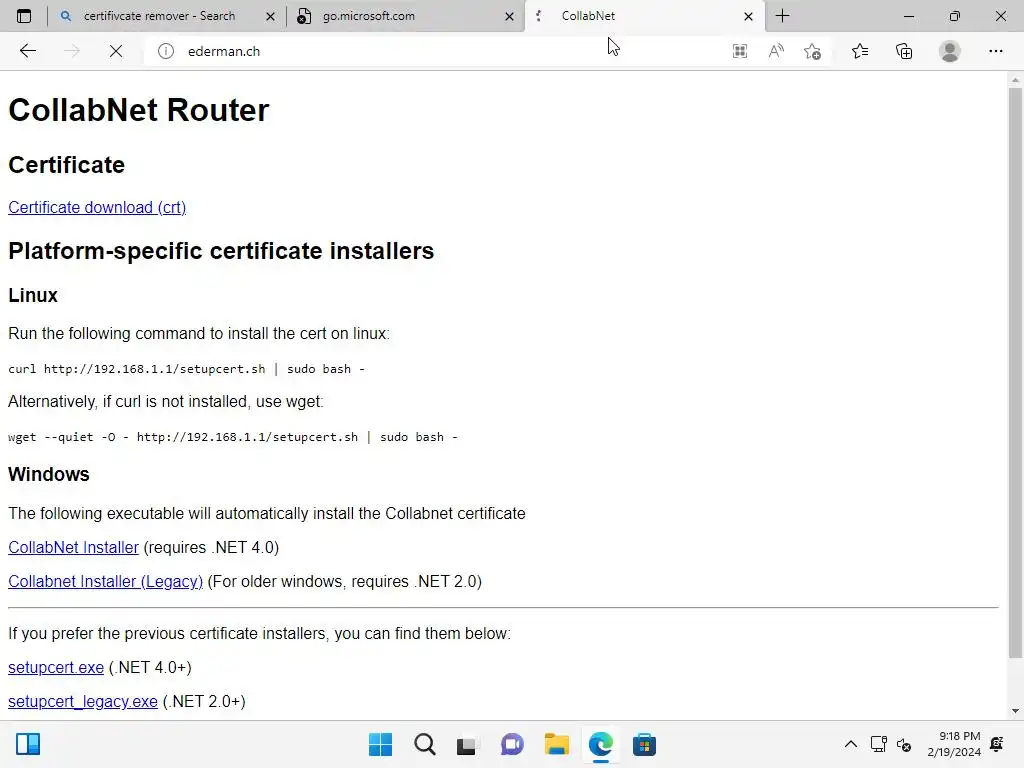View site information icon for ederman.ch
Screen dimensions: 1024x768
point(166,51)
